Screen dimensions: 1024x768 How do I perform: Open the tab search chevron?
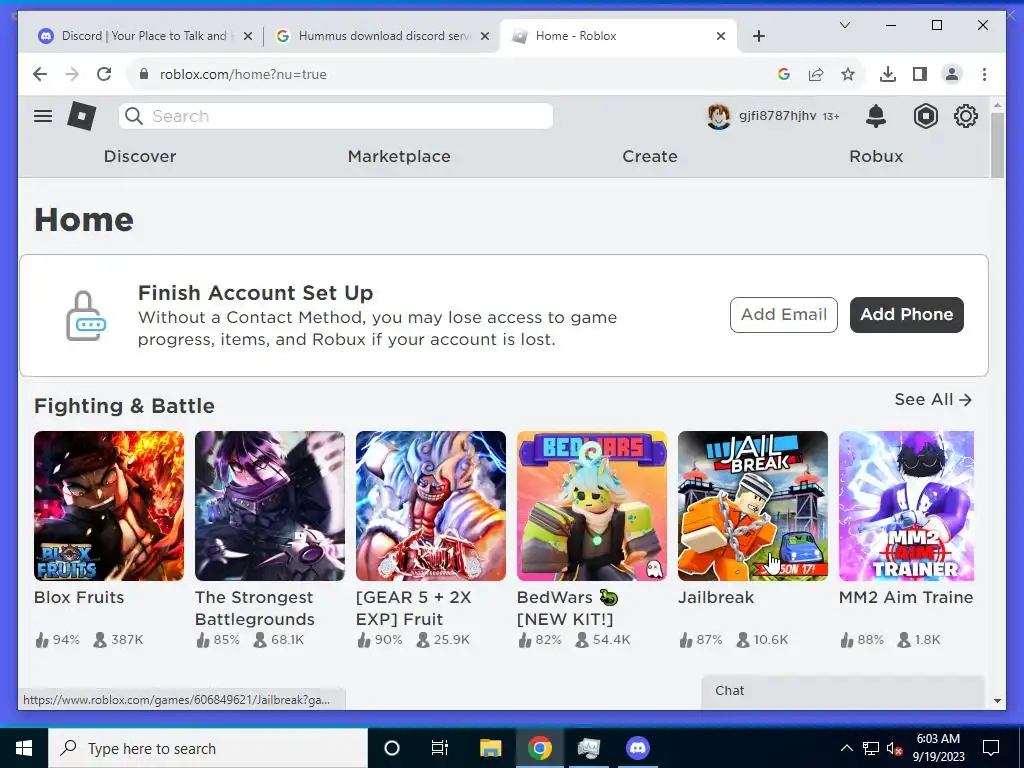click(x=844, y=25)
